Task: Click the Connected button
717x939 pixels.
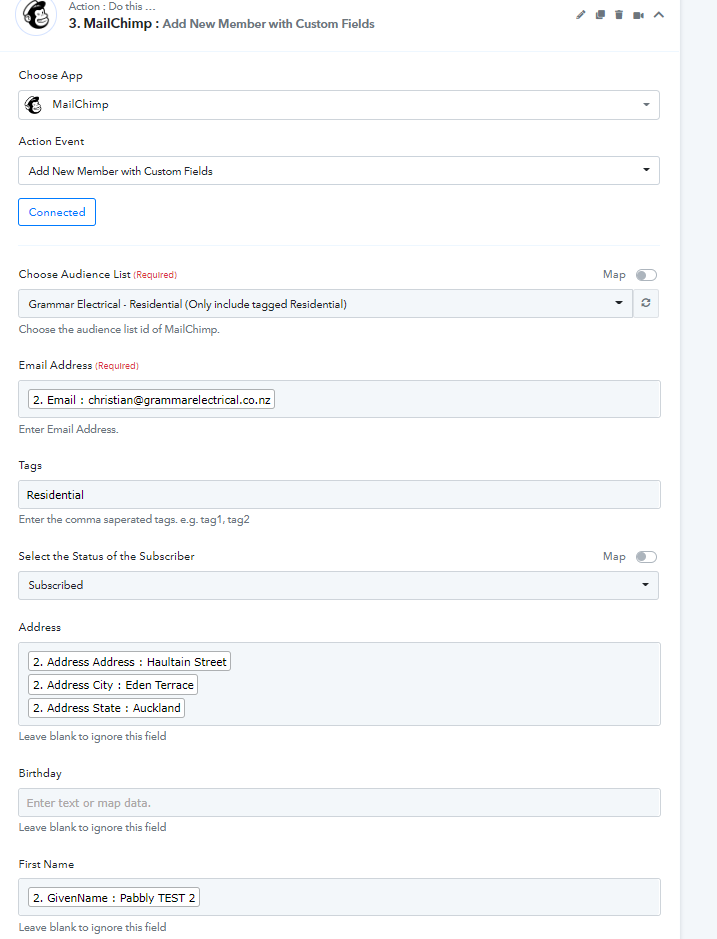Action: (57, 212)
